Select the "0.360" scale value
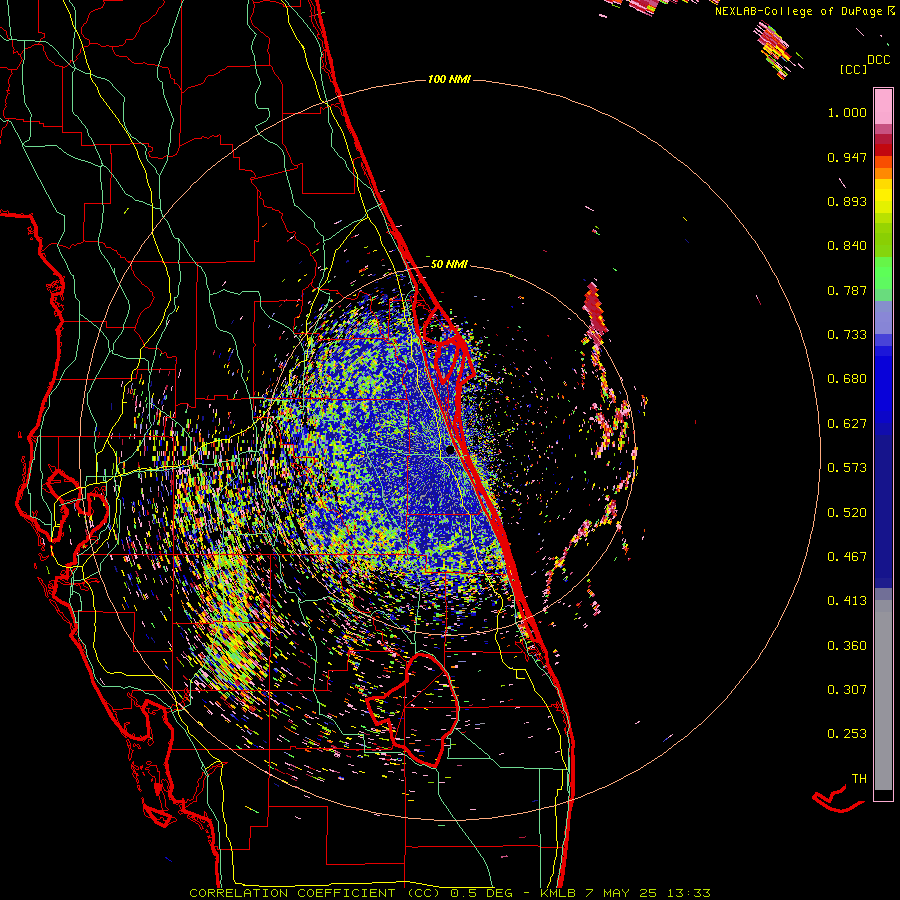Viewport: 900px width, 900px height. [x=847, y=646]
